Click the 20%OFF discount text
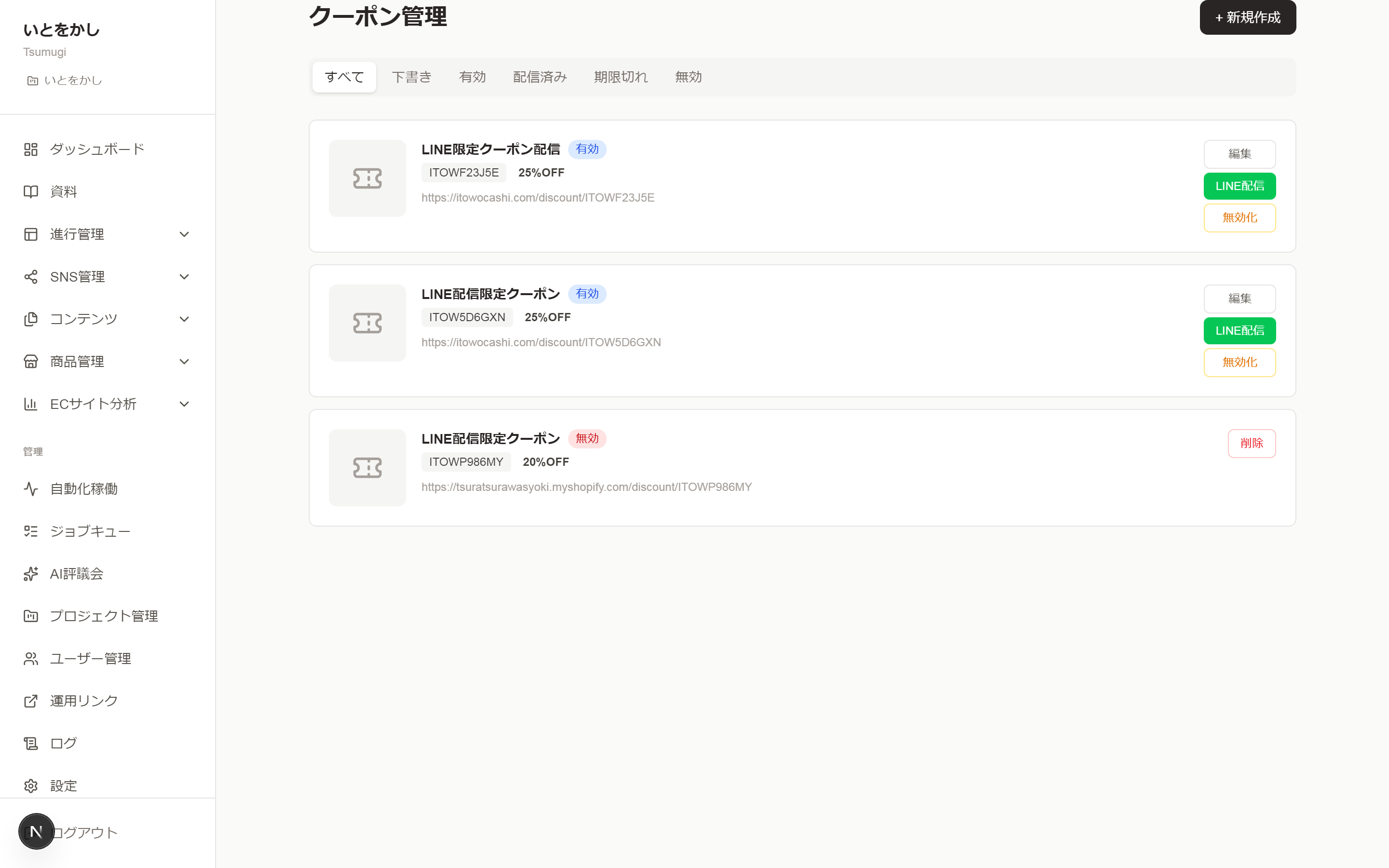The image size is (1389, 868). [x=546, y=462]
